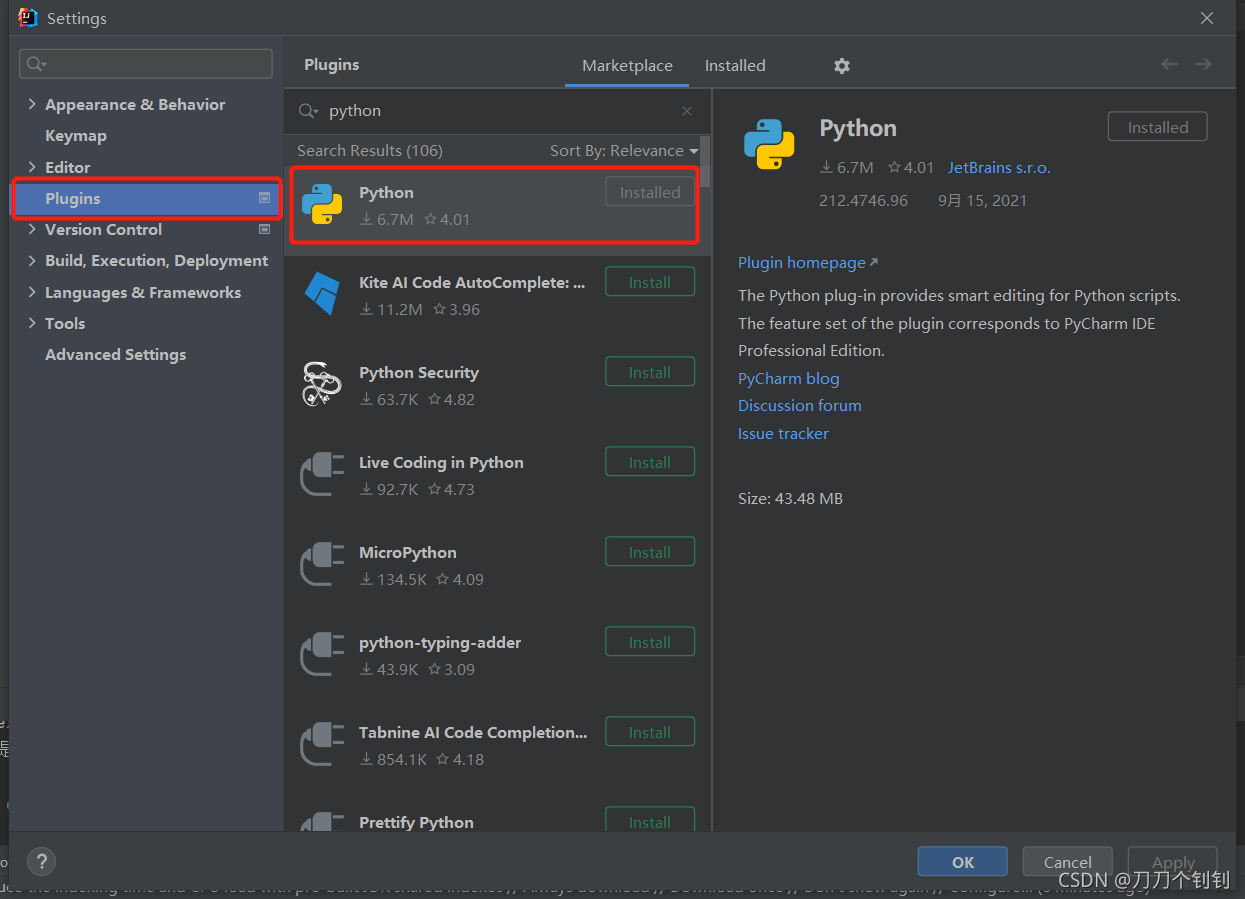Click the Python Security snake icon
Viewport: 1245px width, 899px height.
pos(322,384)
